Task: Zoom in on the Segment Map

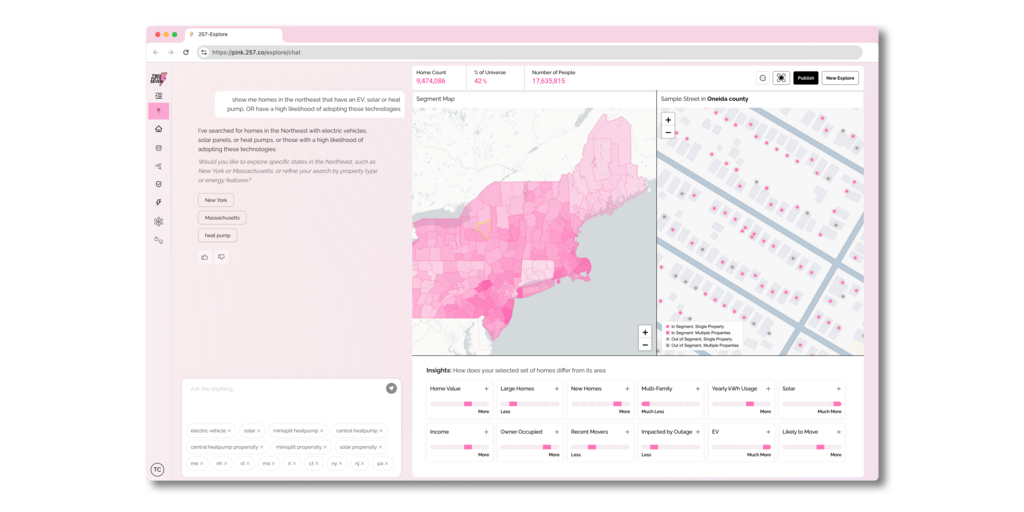Action: point(645,332)
